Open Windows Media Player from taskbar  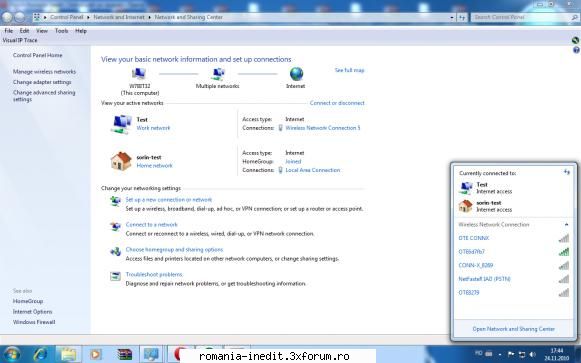click(95, 354)
